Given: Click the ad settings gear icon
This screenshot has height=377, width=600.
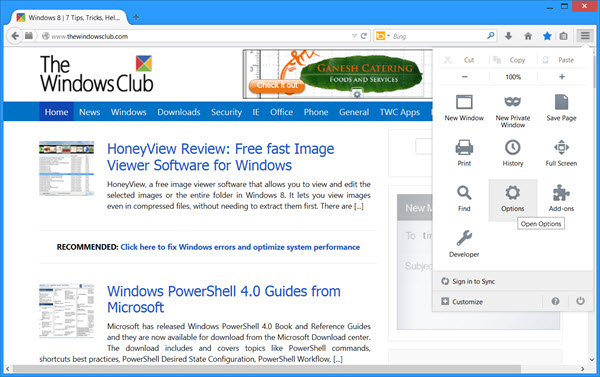Looking at the screenshot, I should pyautogui.click(x=357, y=93).
